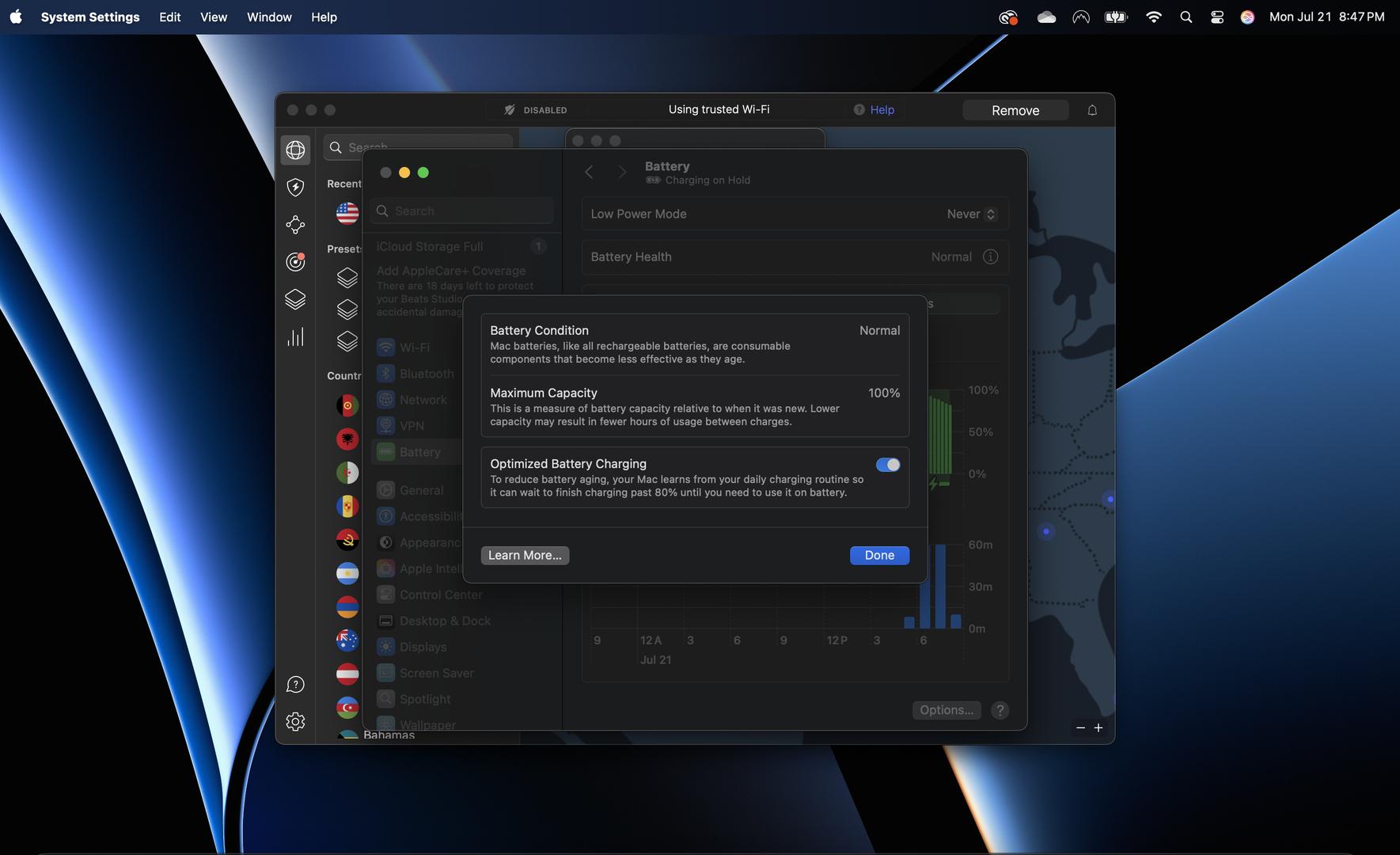The image size is (1400, 855).
Task: Open Control Center in menu bar
Action: coord(1217,17)
